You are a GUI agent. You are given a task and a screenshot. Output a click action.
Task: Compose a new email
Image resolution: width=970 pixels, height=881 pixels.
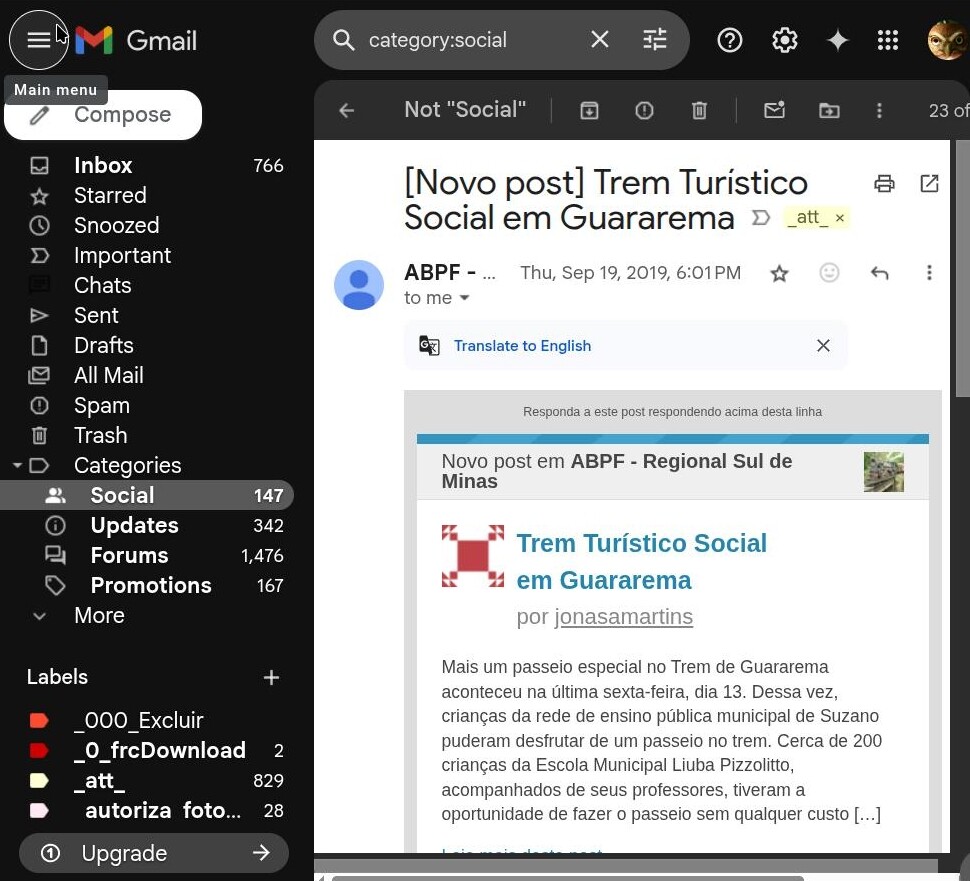coord(103,115)
